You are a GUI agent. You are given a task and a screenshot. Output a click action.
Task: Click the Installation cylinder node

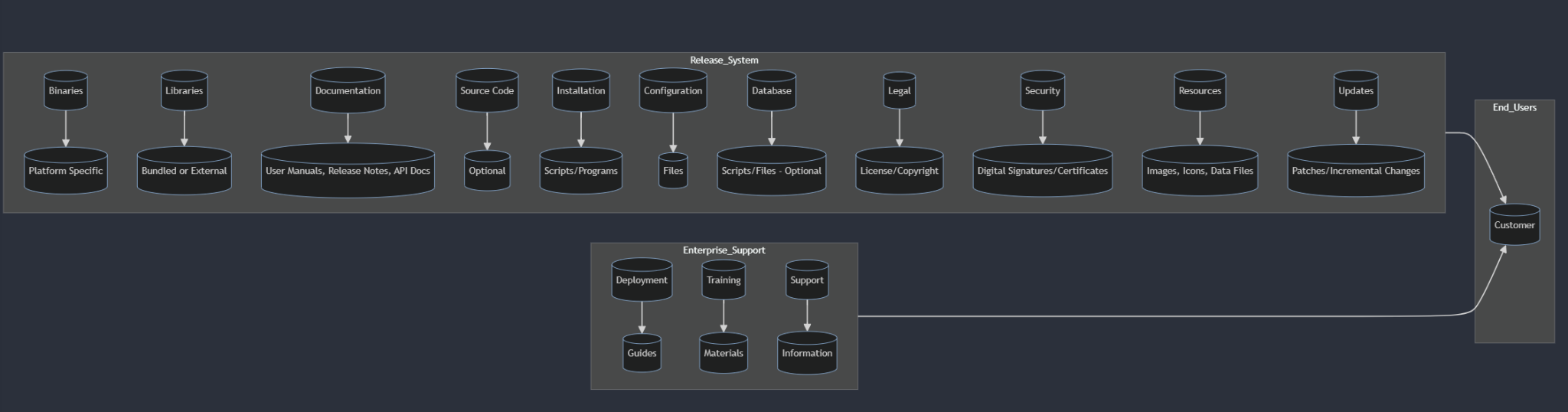(580, 91)
